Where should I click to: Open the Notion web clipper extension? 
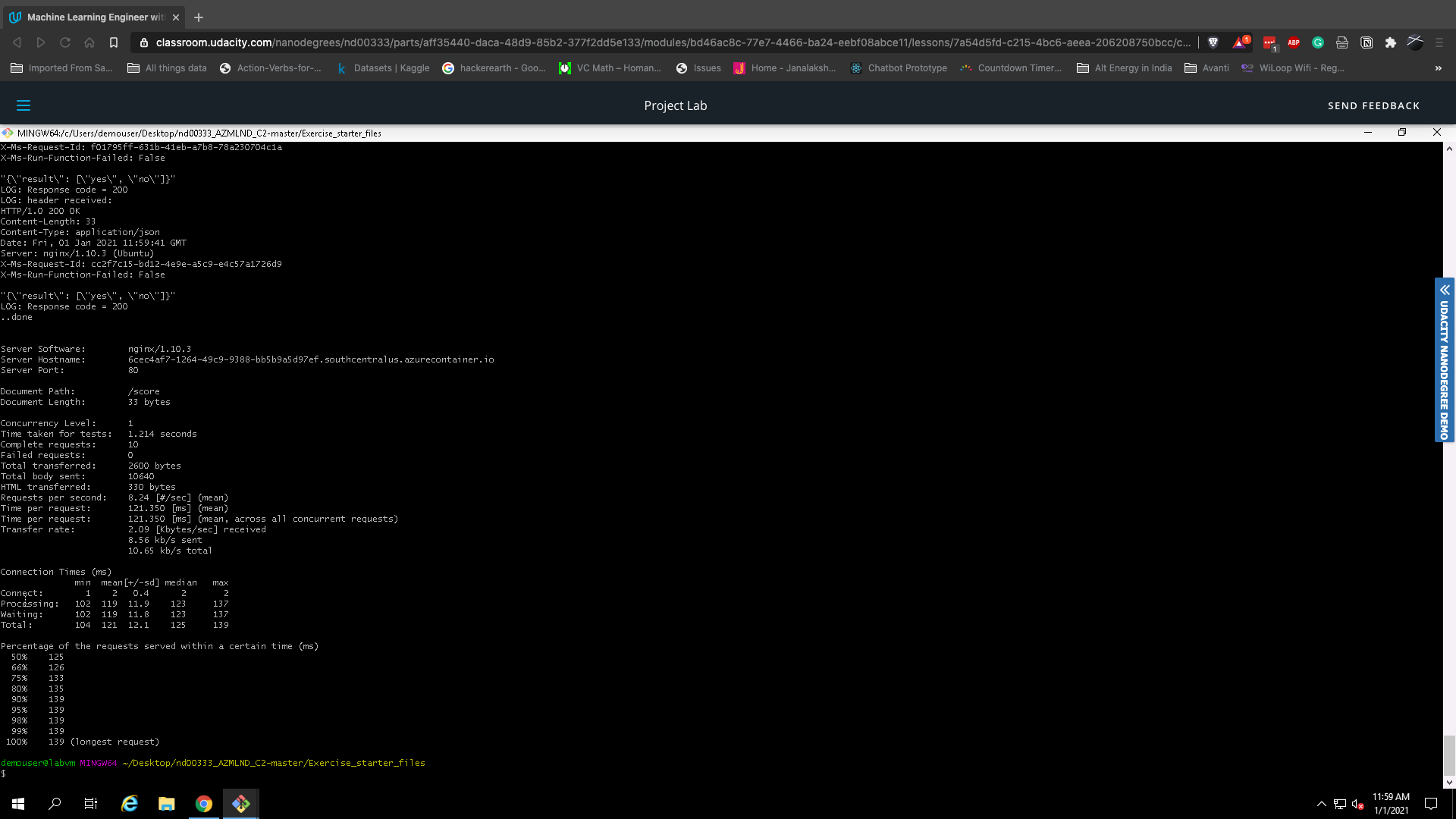tap(1367, 42)
